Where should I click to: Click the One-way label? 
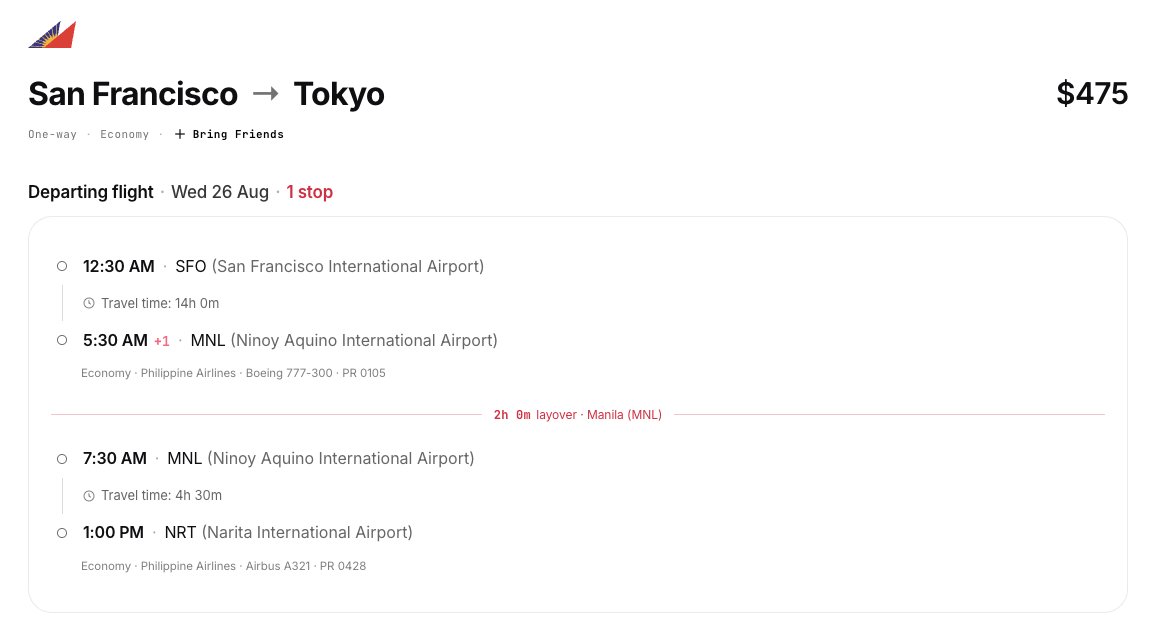pyautogui.click(x=52, y=134)
